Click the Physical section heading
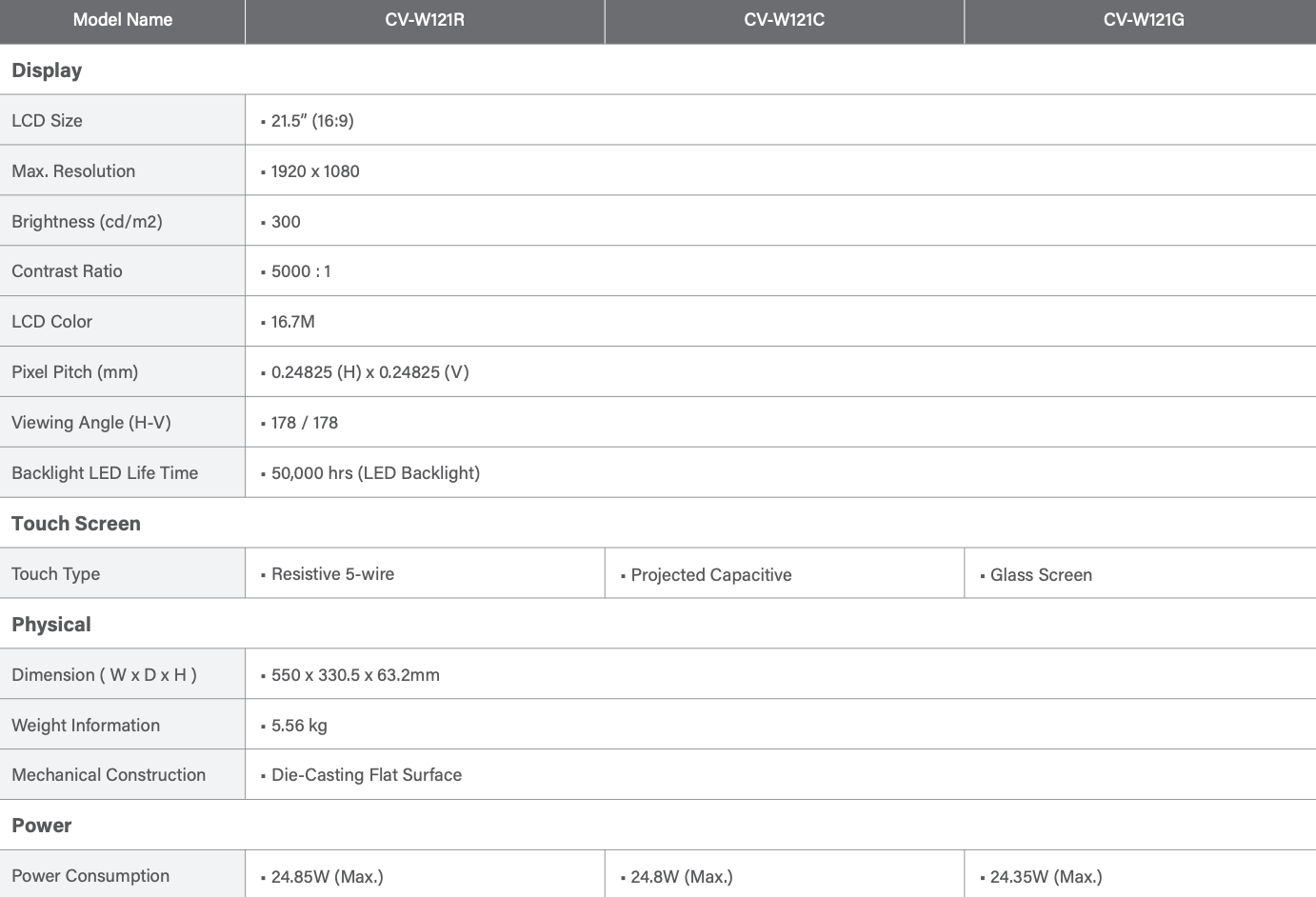 coord(51,625)
